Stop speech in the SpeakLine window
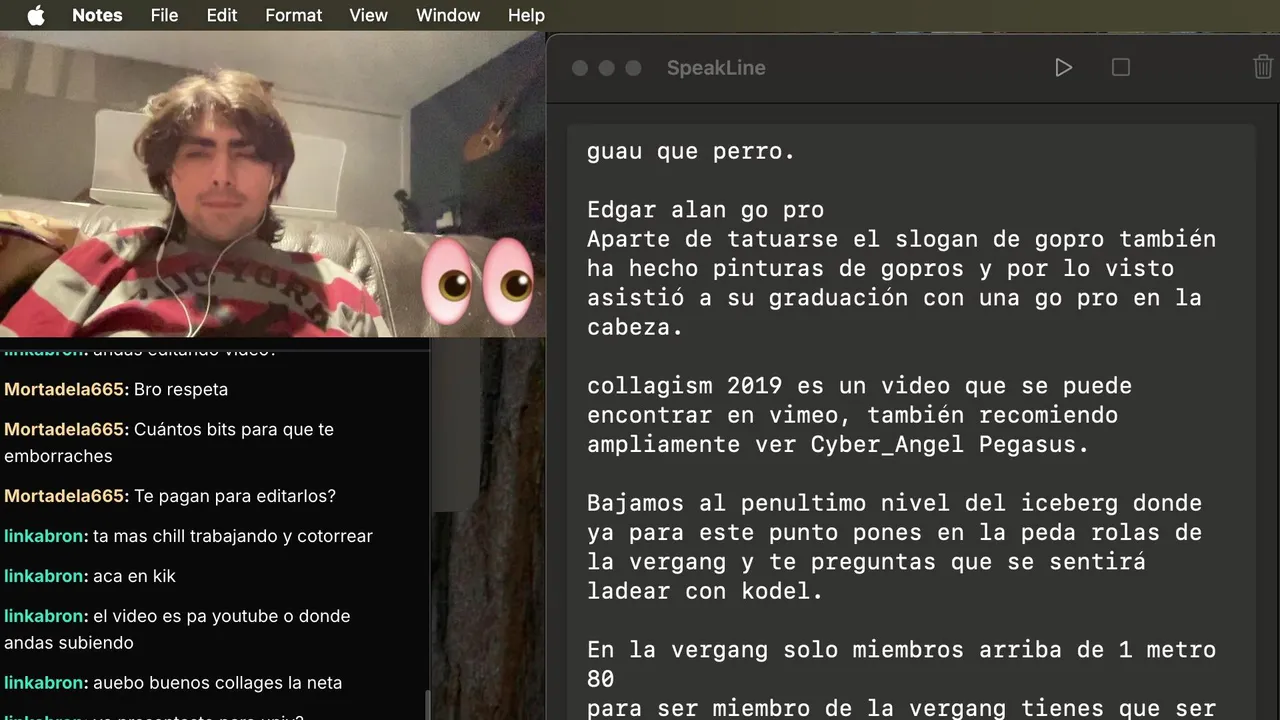The height and width of the screenshot is (720, 1280). (x=1121, y=67)
